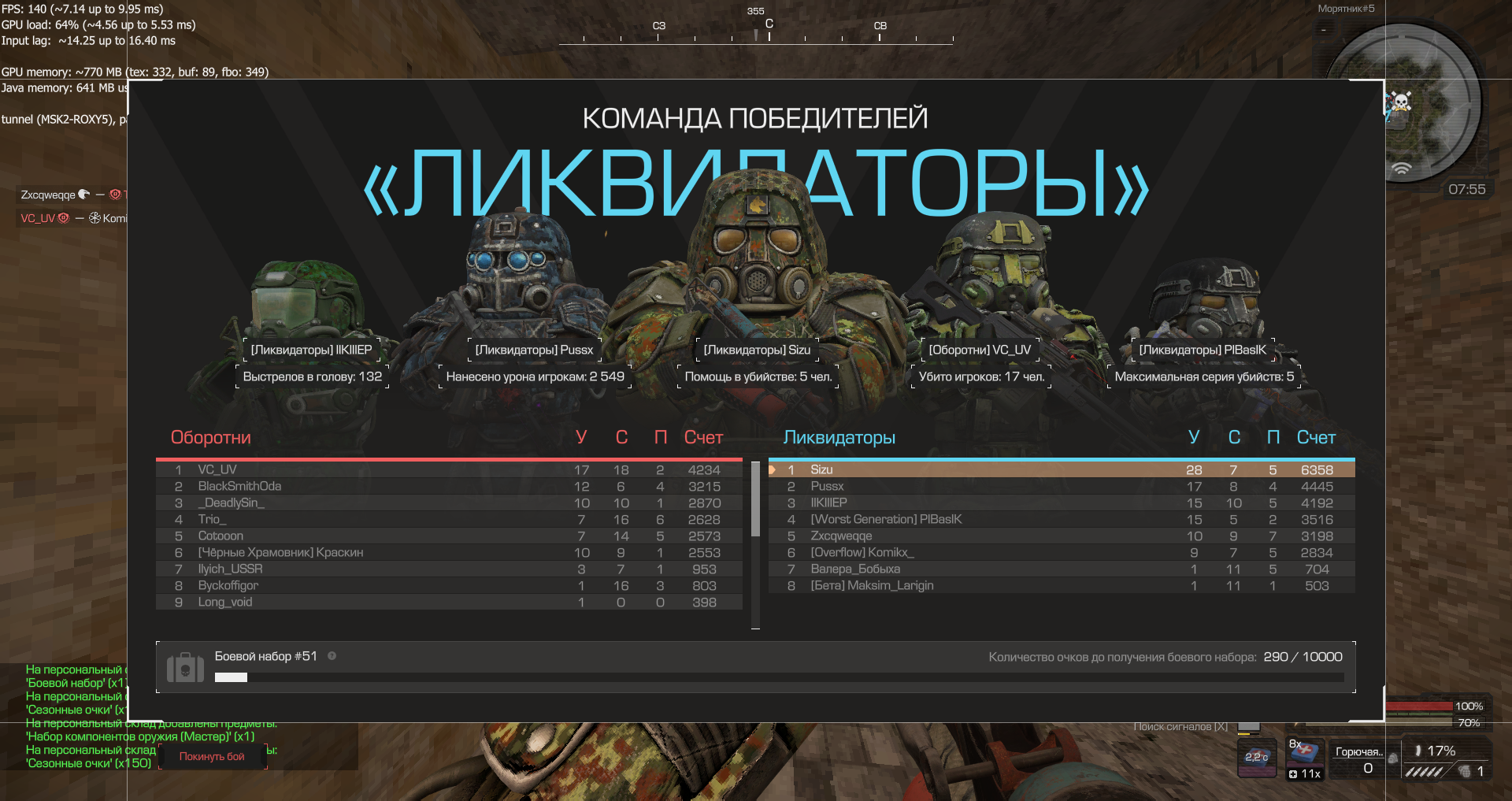Select the Ilyich_USSR scoreboard row
Image resolution: width=1512 pixels, height=801 pixels.
click(449, 569)
